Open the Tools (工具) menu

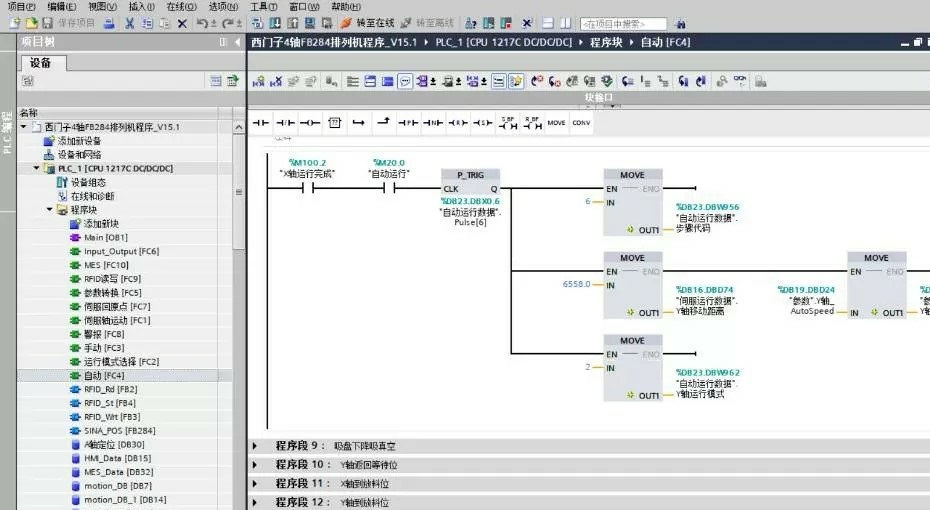263,7
